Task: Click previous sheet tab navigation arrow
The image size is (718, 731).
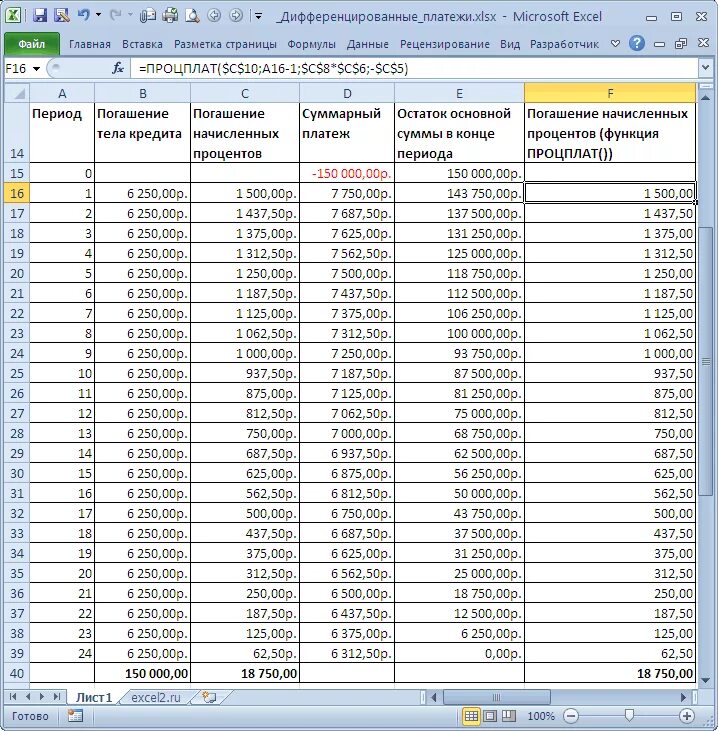Action: (28, 697)
